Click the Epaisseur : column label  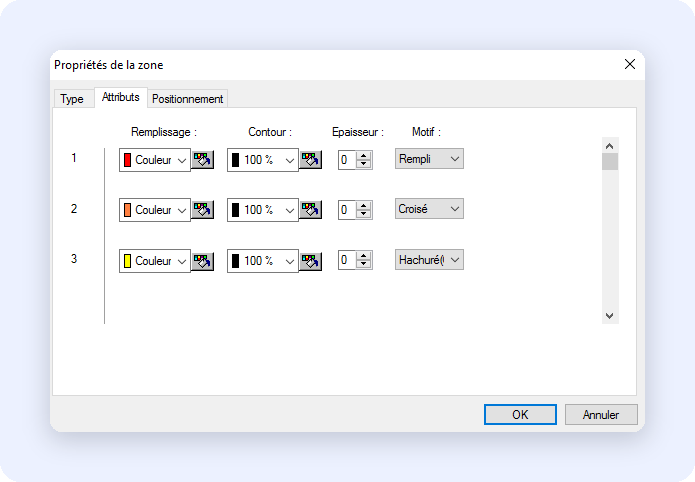(x=358, y=132)
